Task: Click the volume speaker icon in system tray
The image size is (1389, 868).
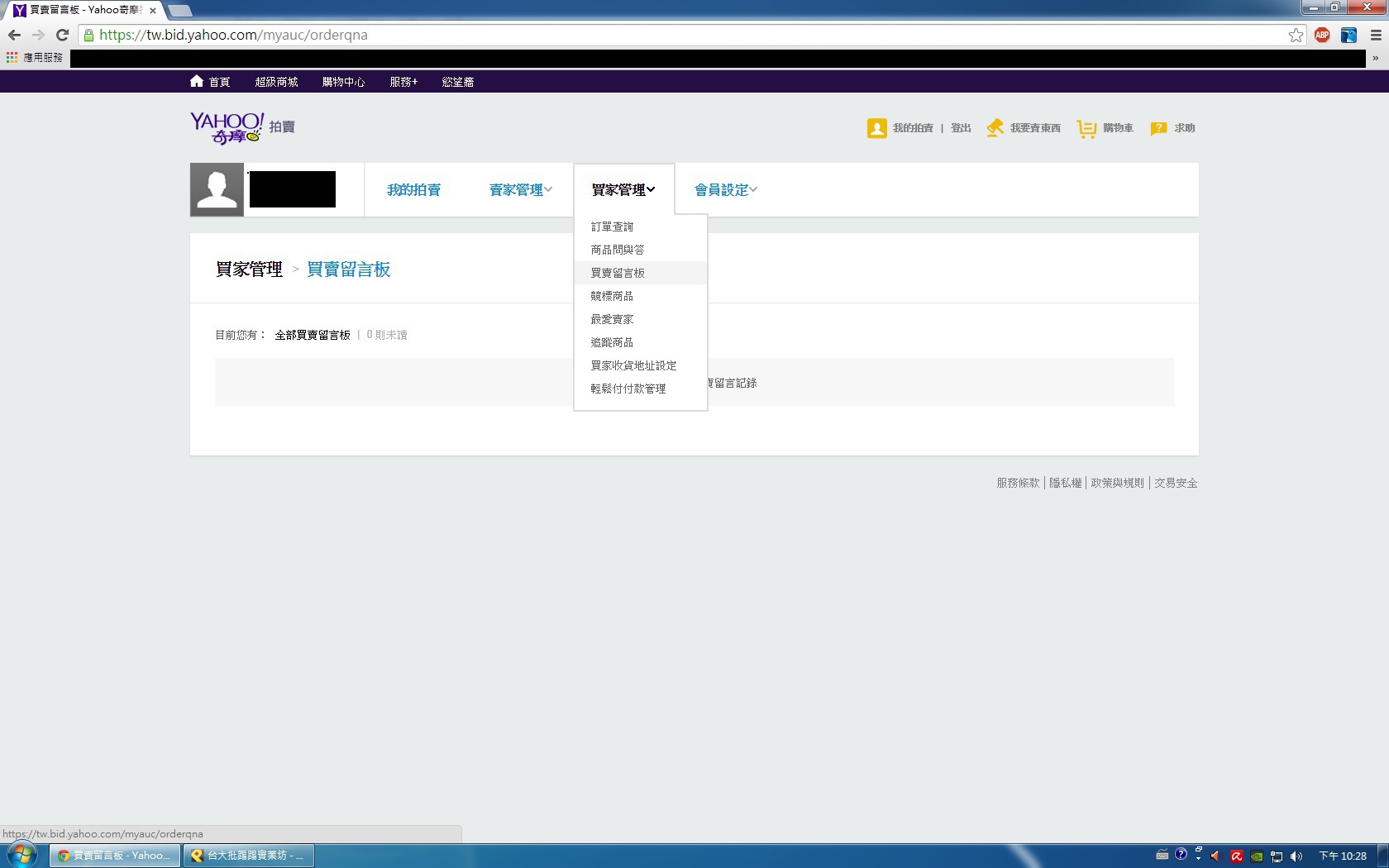Action: point(1296,856)
